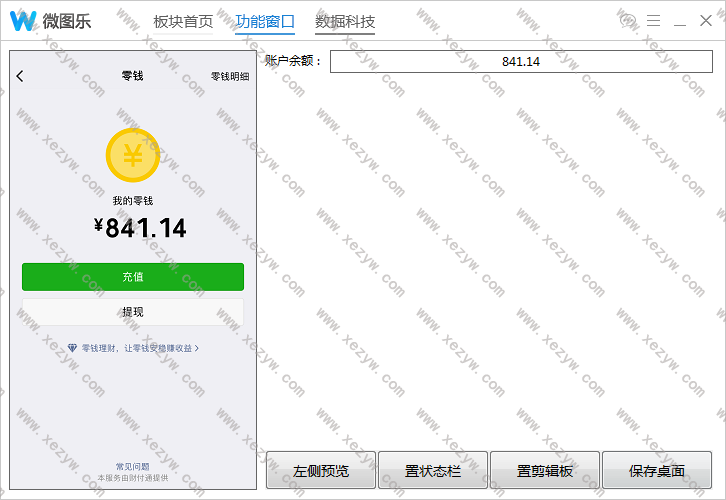The width and height of the screenshot is (726, 500).
Task: Tap the 提现 button
Action: click(x=133, y=312)
